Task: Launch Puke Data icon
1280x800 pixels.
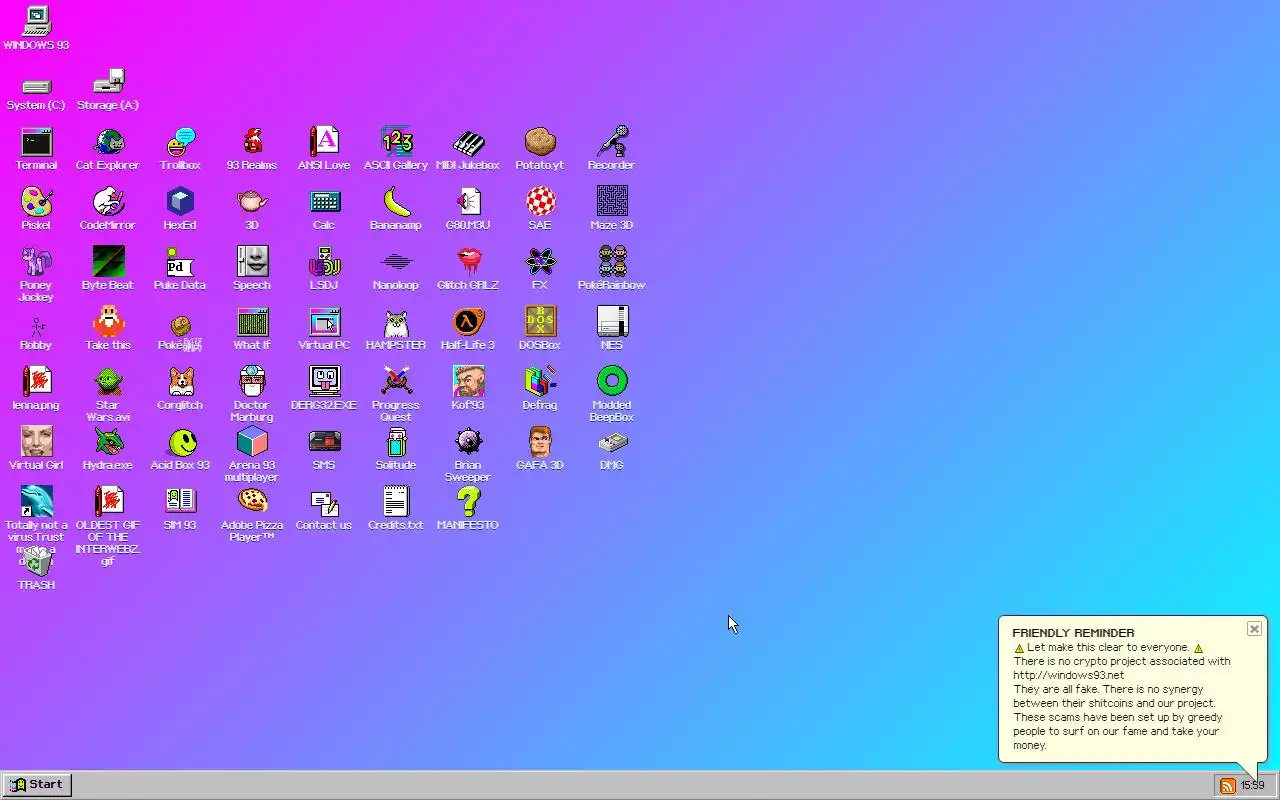Action: [180, 262]
